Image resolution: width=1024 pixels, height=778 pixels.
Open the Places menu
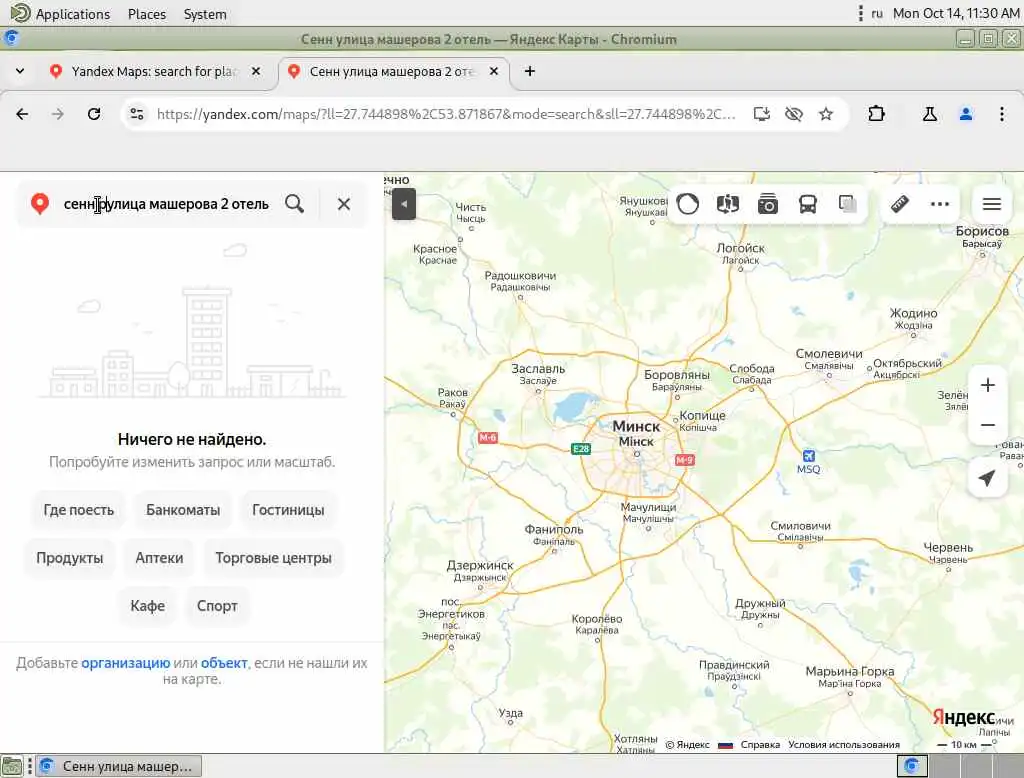(x=147, y=14)
